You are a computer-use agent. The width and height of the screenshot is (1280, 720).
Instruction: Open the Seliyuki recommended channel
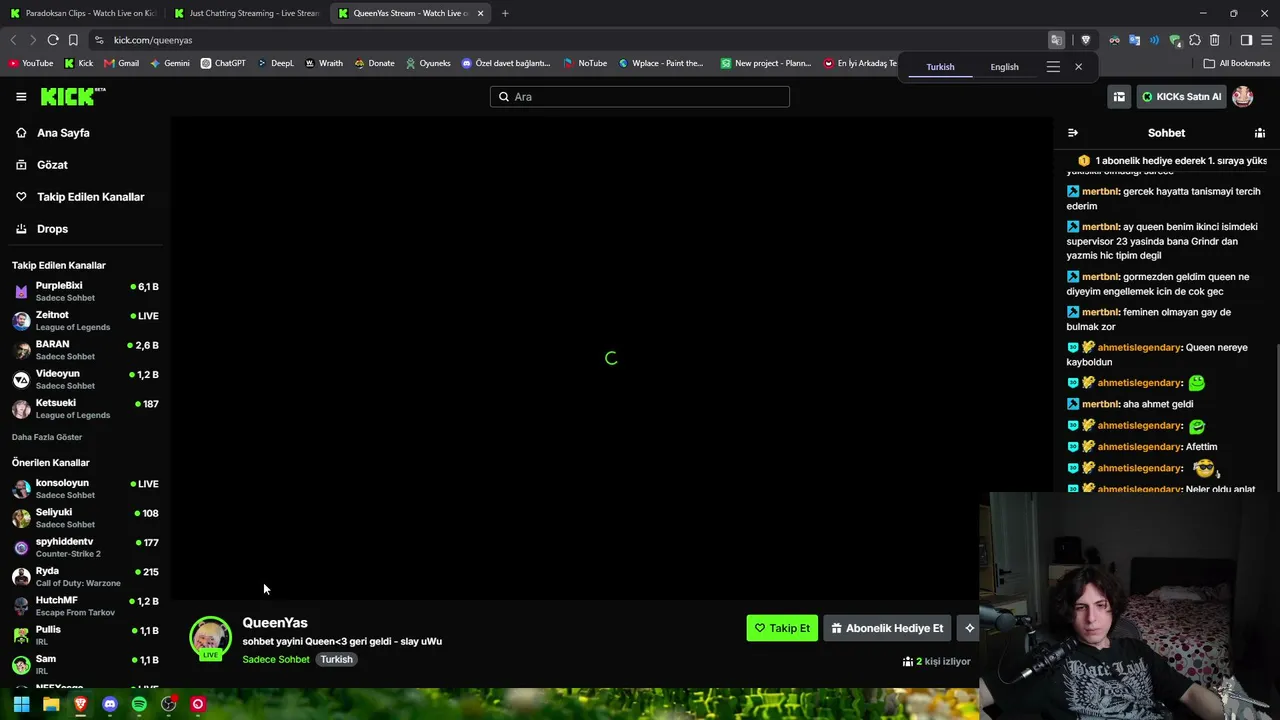pyautogui.click(x=85, y=517)
